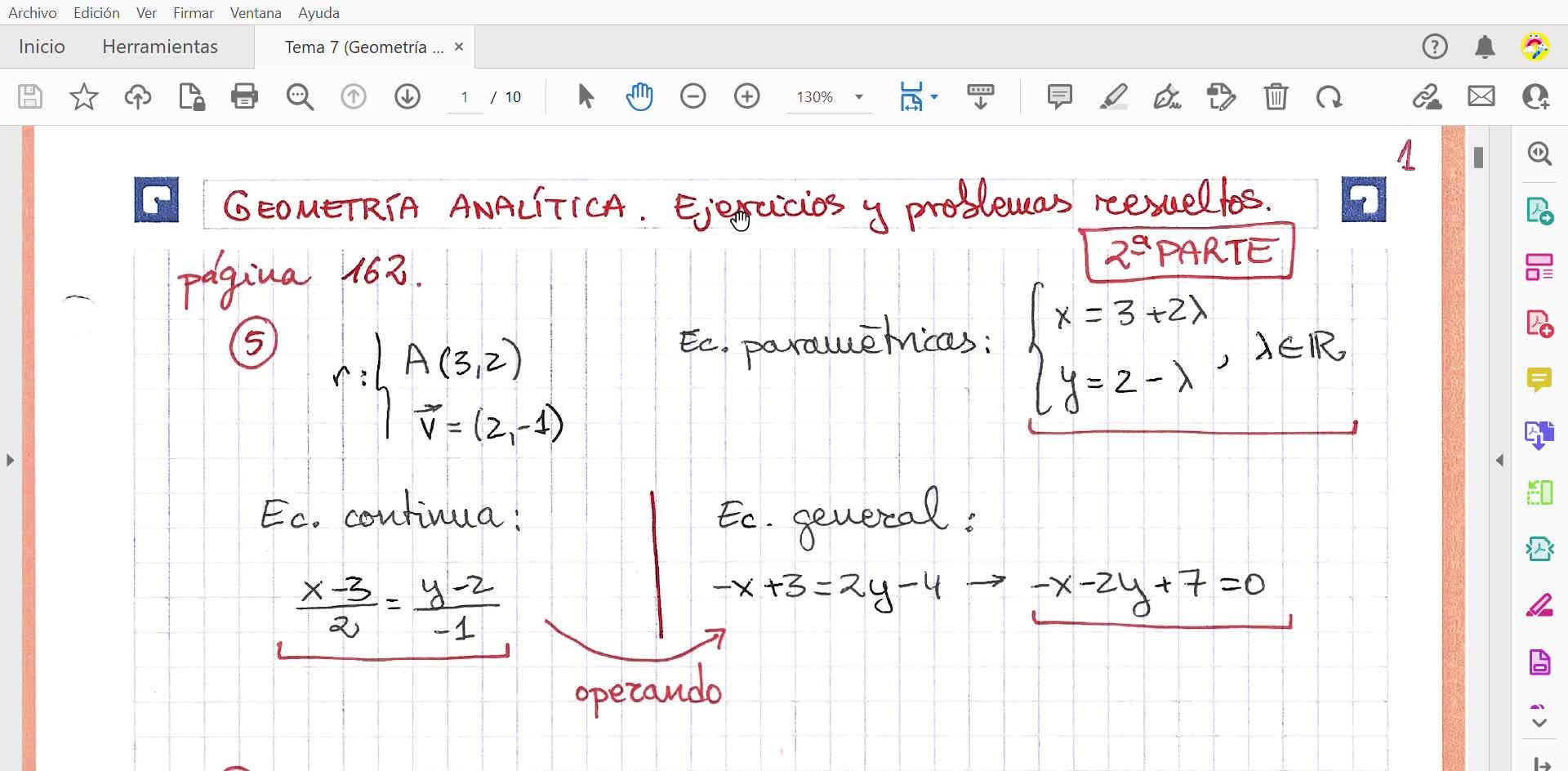This screenshot has width=1568, height=771.
Task: Open the Comment tool in right pane
Action: pyautogui.click(x=1539, y=380)
